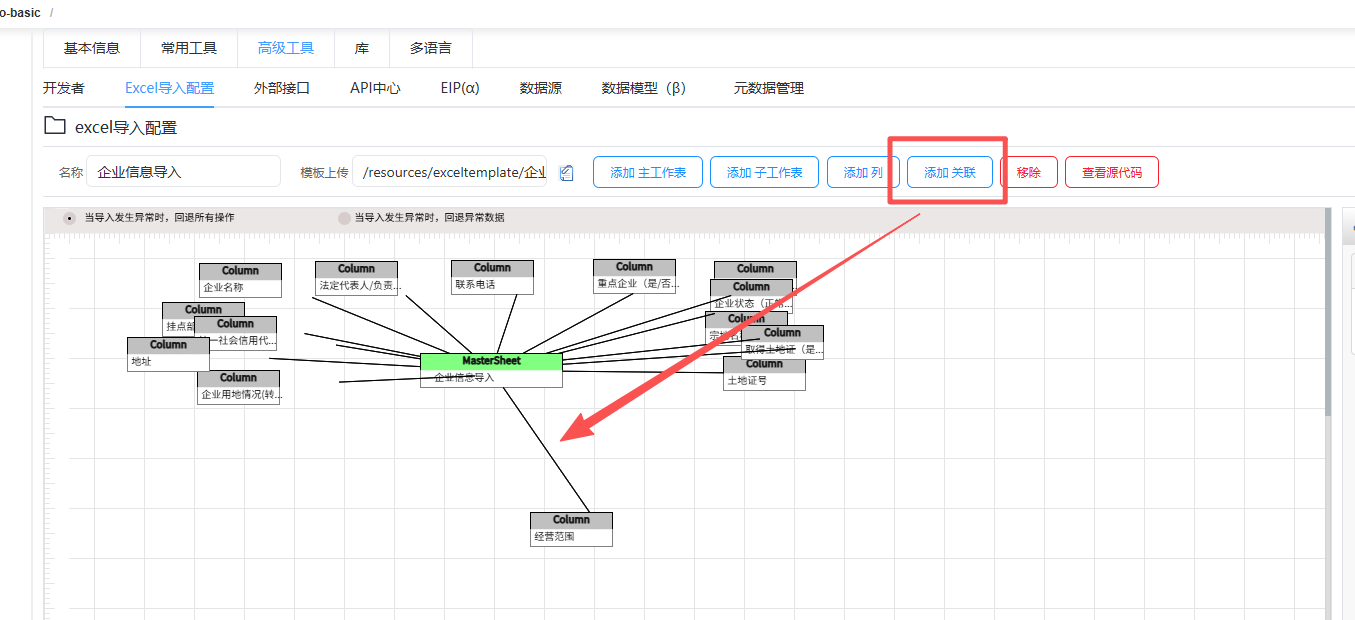Open the 数据源 sub-tab
Image resolution: width=1355 pixels, height=620 pixels.
tap(541, 88)
